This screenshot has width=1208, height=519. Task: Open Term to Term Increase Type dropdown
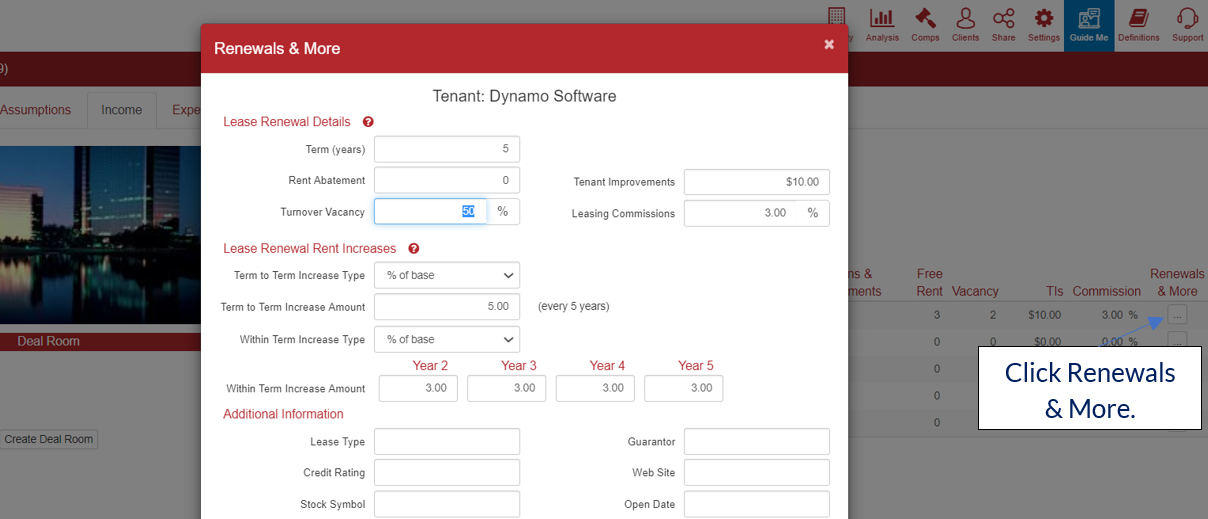click(x=447, y=275)
